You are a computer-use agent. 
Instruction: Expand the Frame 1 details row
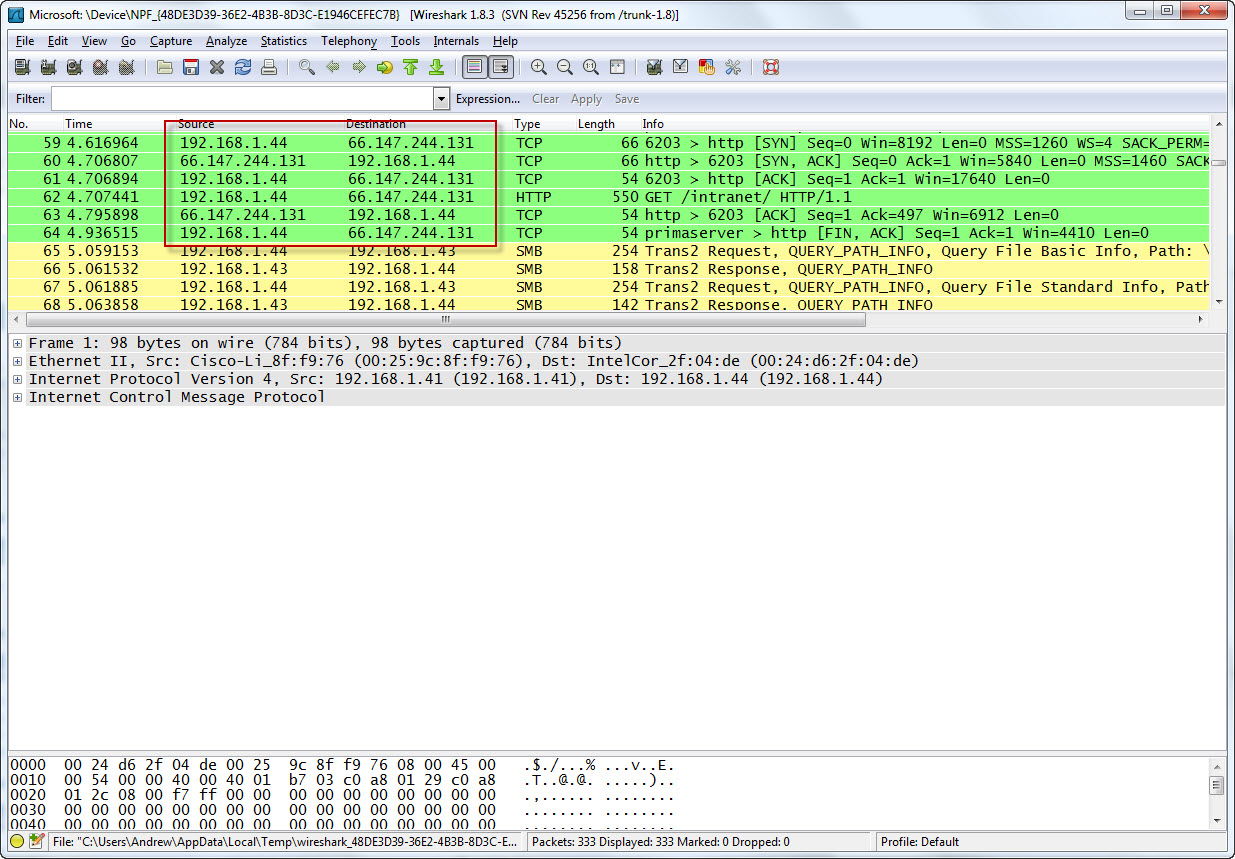[18, 343]
